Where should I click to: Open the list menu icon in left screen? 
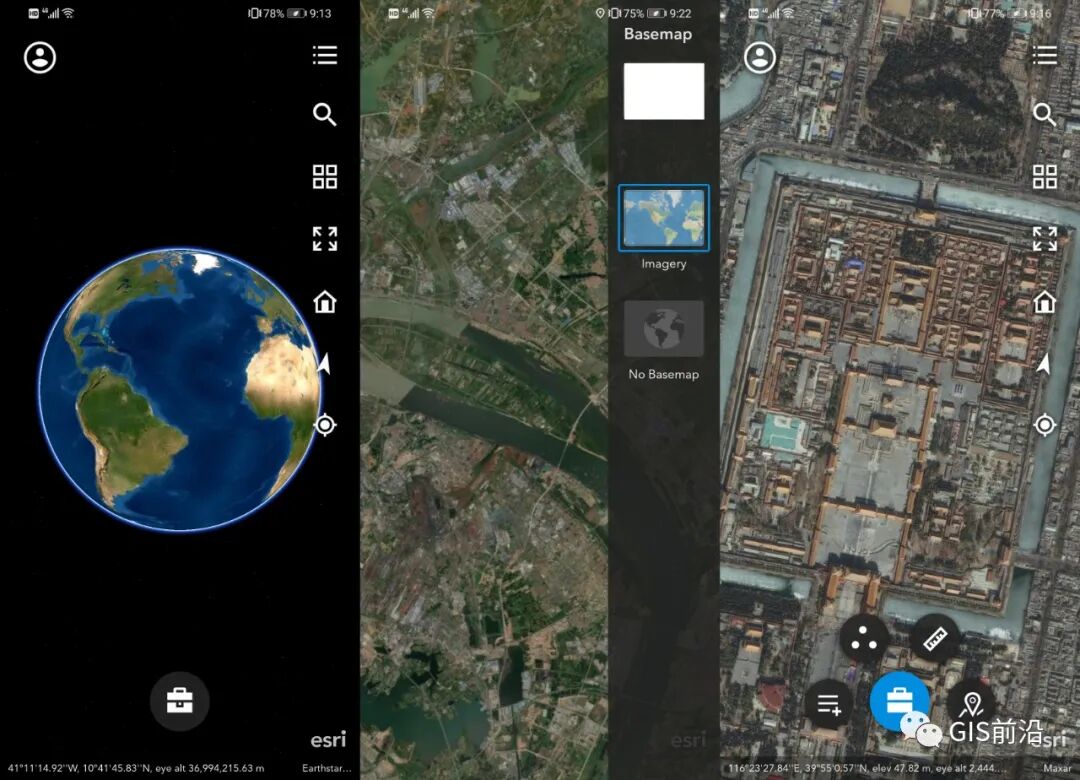(324, 55)
